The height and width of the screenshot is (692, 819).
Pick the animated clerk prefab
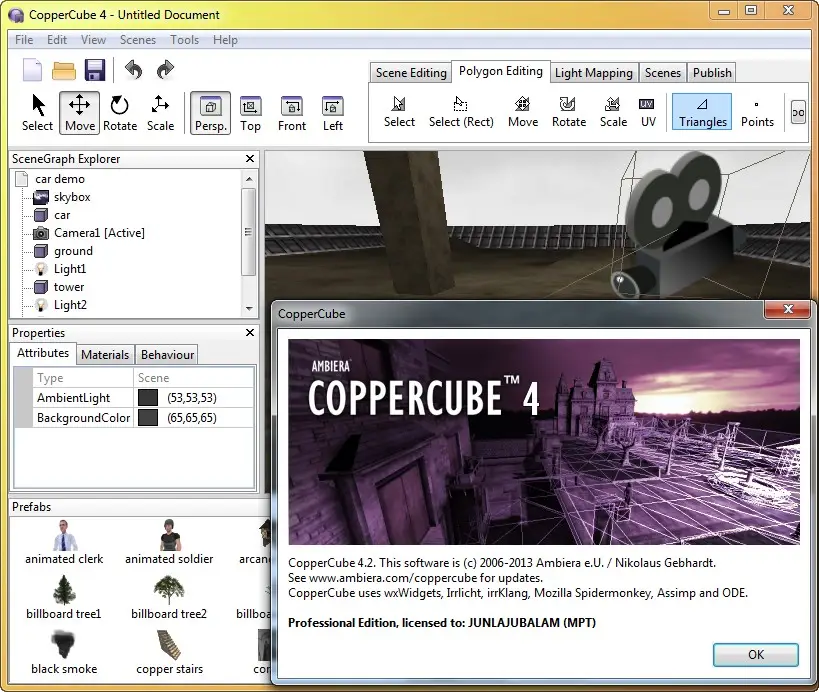coord(64,543)
